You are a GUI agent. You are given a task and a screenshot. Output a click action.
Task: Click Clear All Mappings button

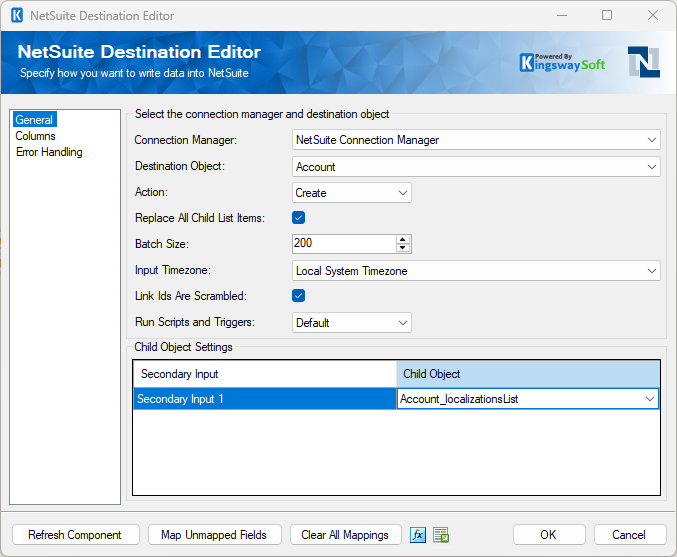tap(345, 535)
